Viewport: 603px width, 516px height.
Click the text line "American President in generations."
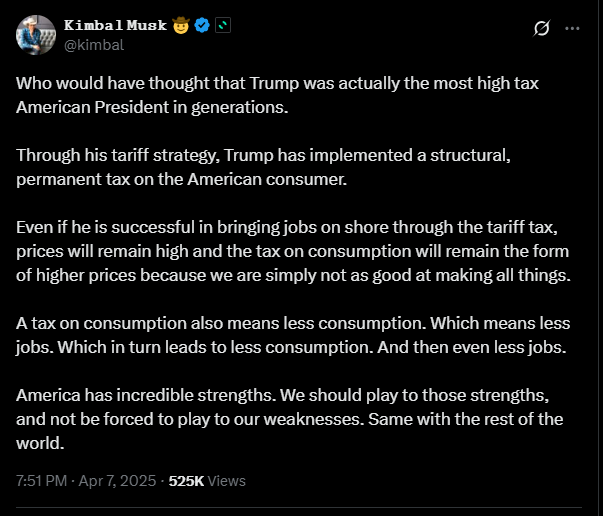click(x=152, y=107)
